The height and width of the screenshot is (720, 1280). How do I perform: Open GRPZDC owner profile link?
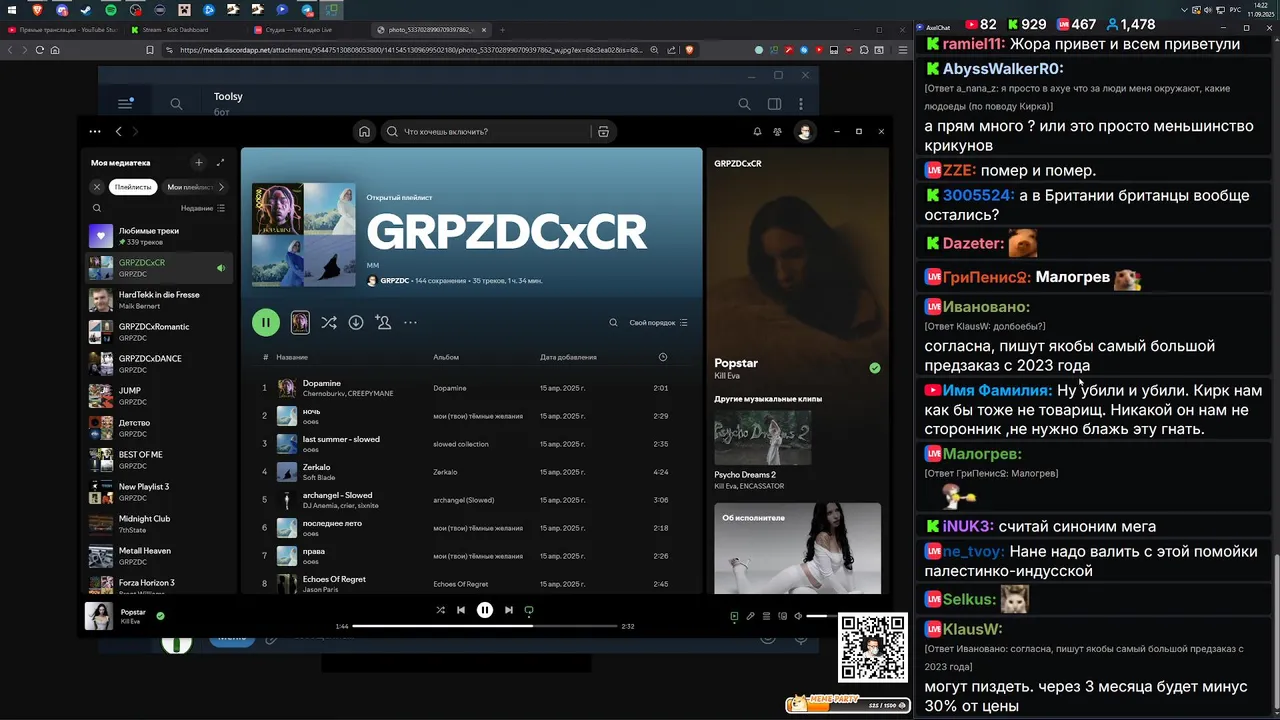pos(395,281)
